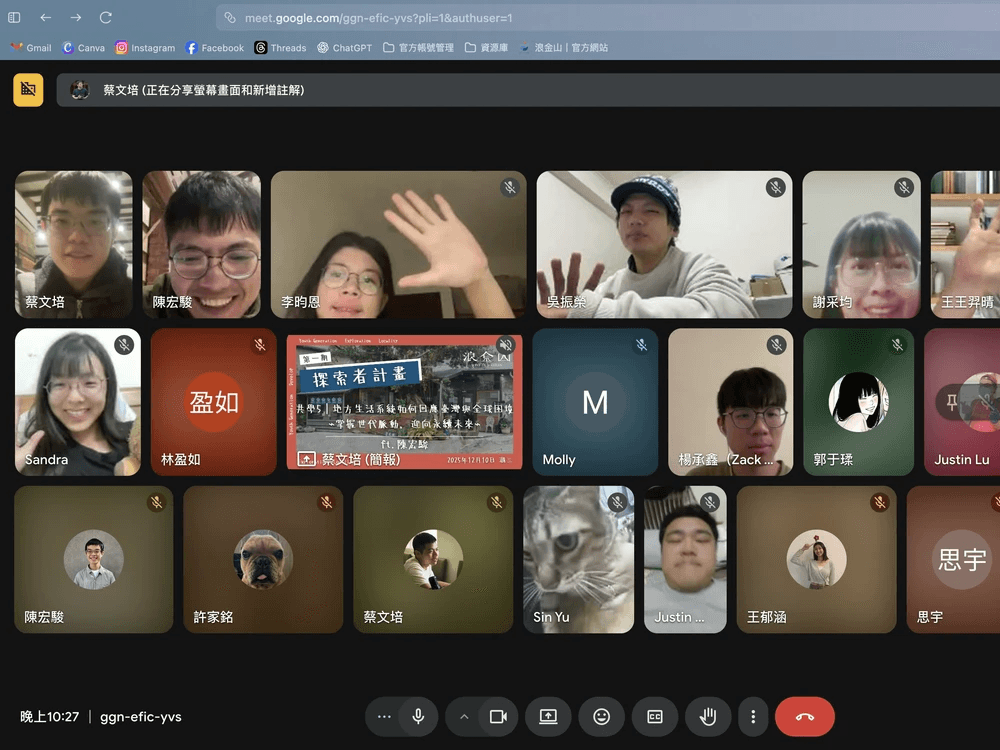This screenshot has width=1000, height=750.
Task: Click the present screen button
Action: (x=548, y=717)
